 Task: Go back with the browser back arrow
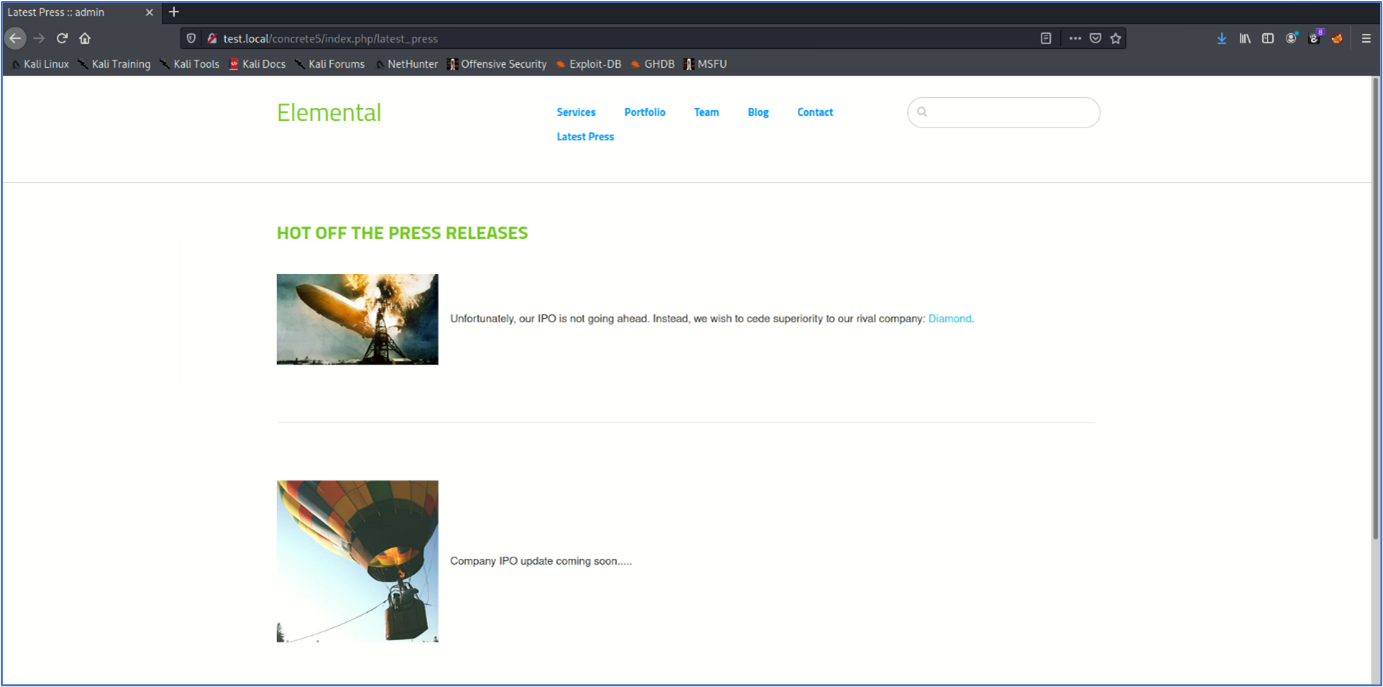[x=15, y=38]
